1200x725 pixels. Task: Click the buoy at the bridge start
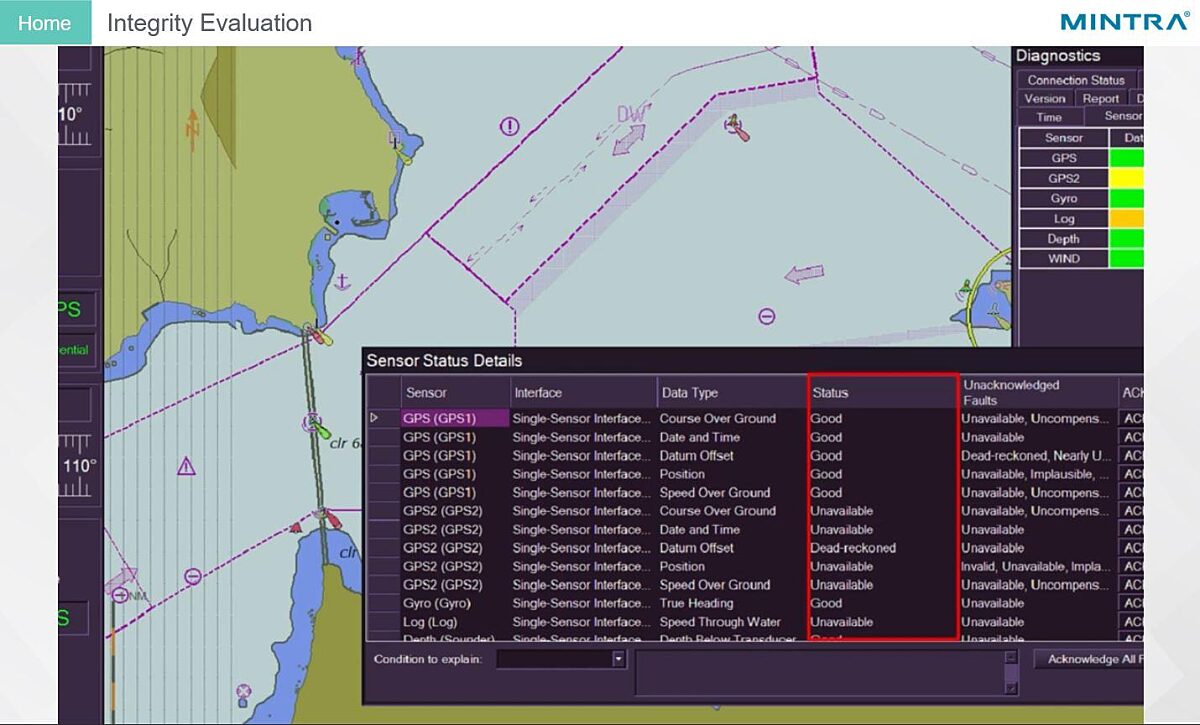[317, 332]
